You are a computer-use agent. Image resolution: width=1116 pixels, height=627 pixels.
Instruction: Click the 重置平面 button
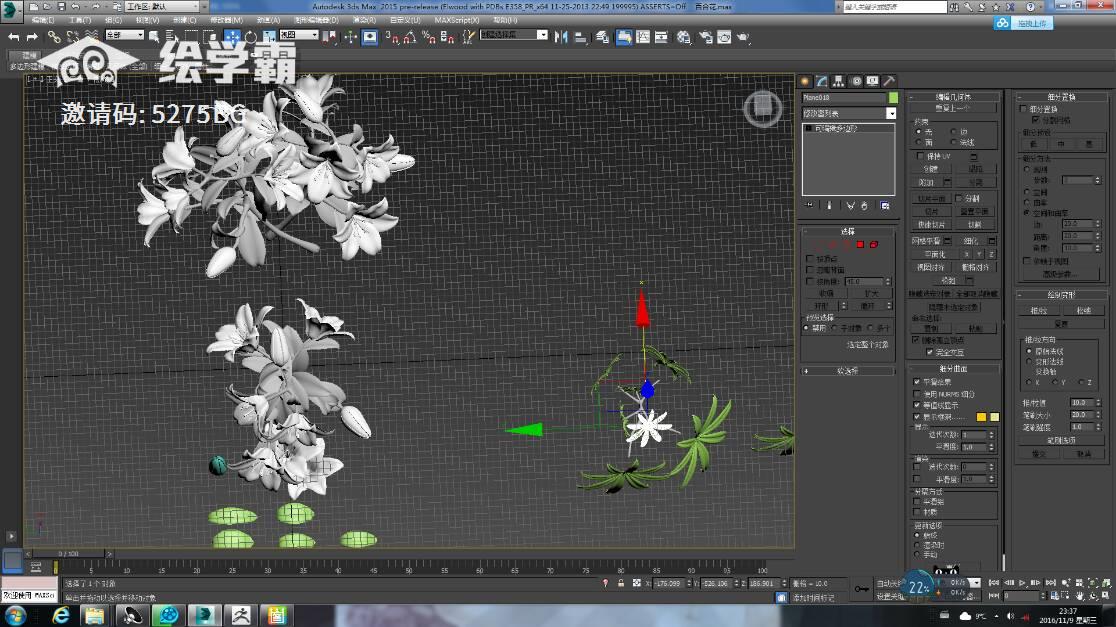[x=975, y=212]
